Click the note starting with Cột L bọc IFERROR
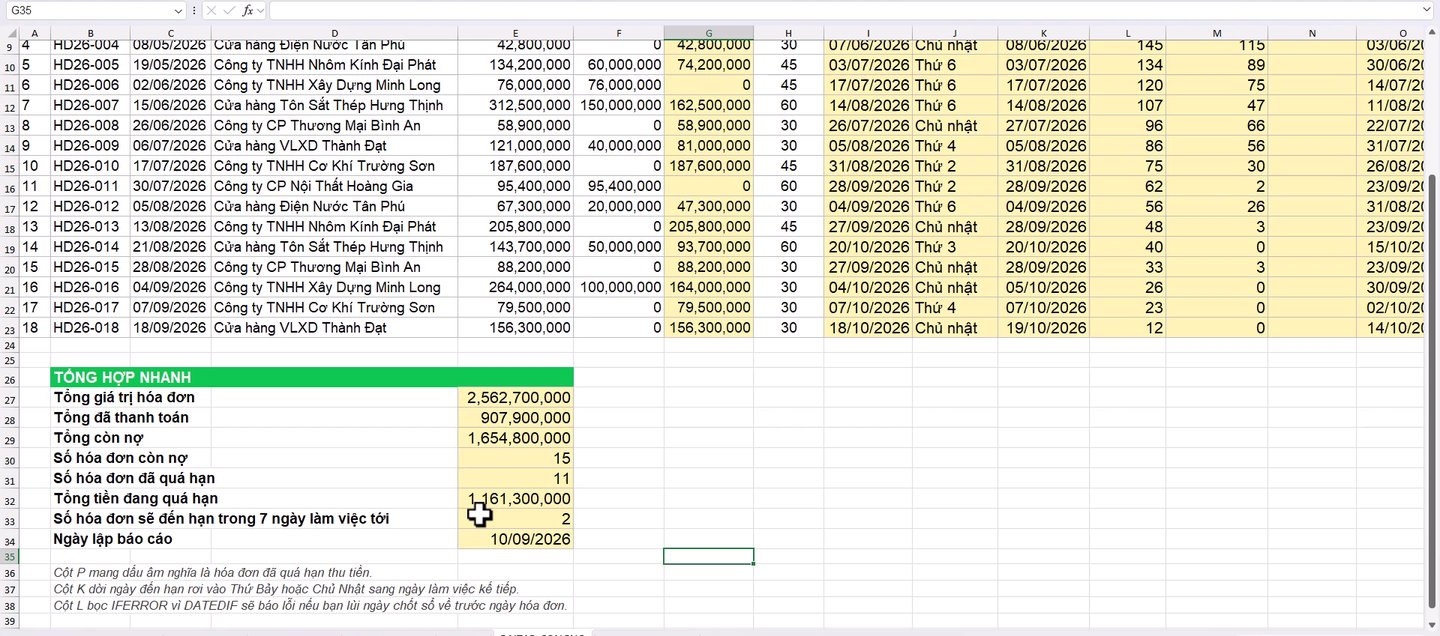 tap(310, 606)
